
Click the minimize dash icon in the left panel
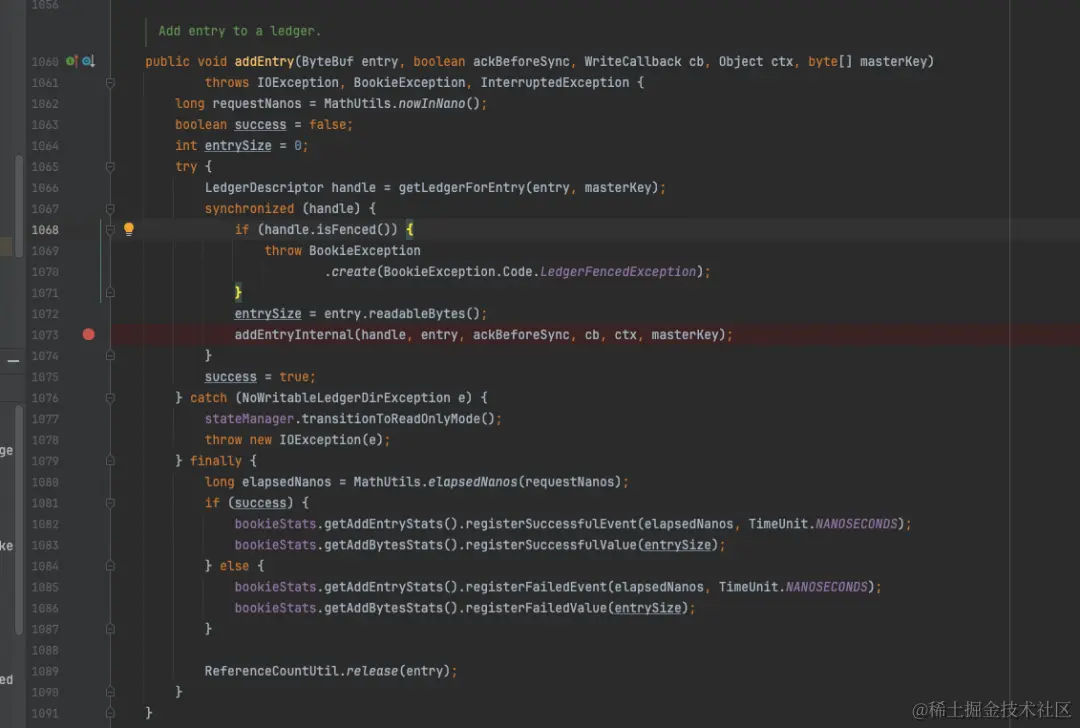(x=13, y=360)
